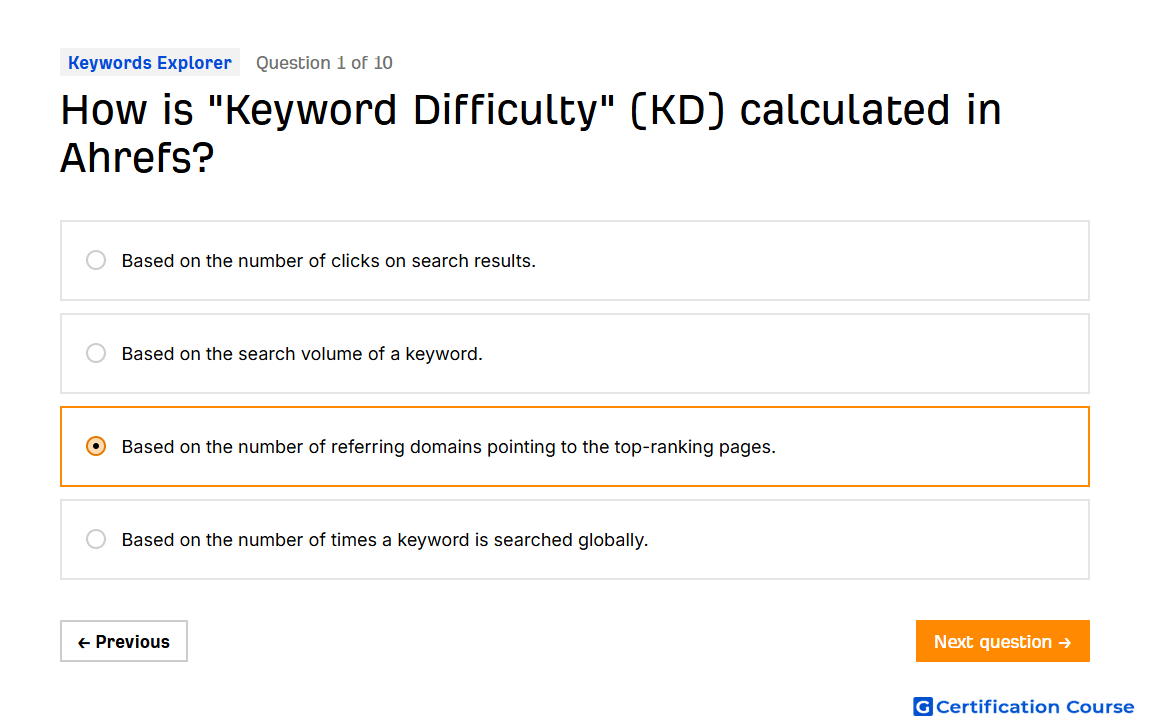The height and width of the screenshot is (726, 1150).
Task: Select the radio for clicks on search results
Action: 96,260
